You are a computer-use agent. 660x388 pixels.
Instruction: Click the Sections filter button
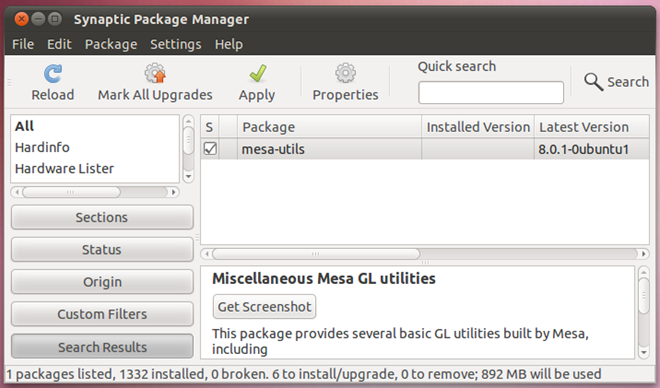click(102, 217)
